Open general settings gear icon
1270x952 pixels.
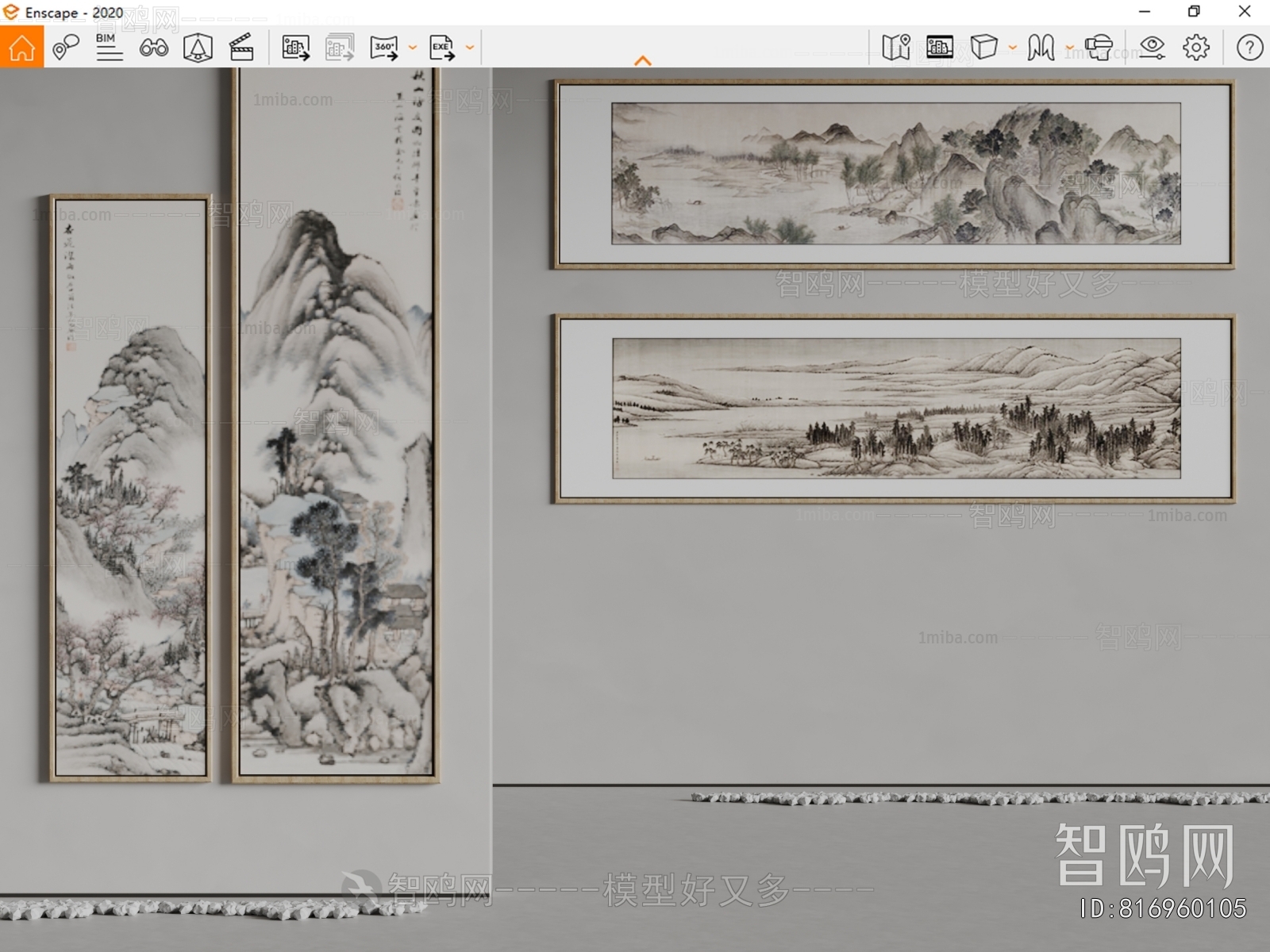point(1196,48)
